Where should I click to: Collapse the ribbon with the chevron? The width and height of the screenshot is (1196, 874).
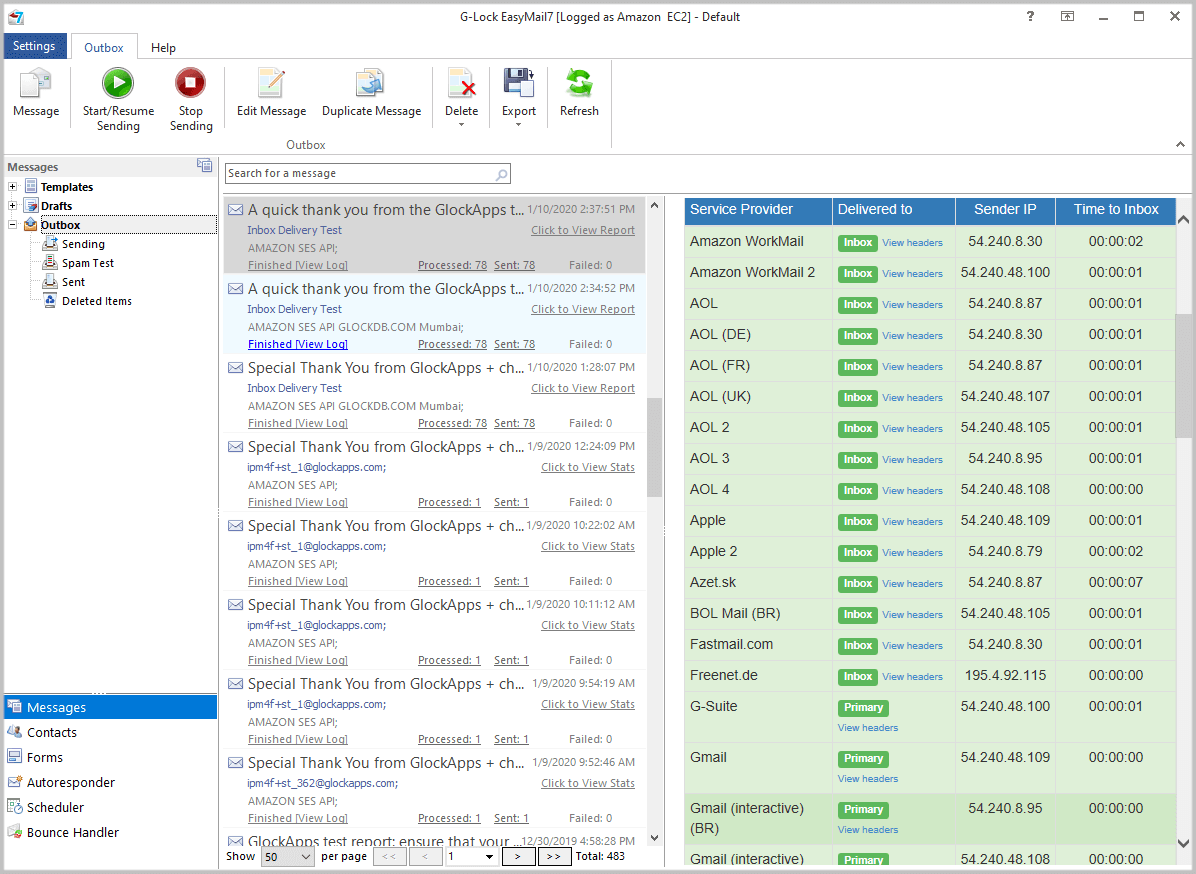(1180, 144)
